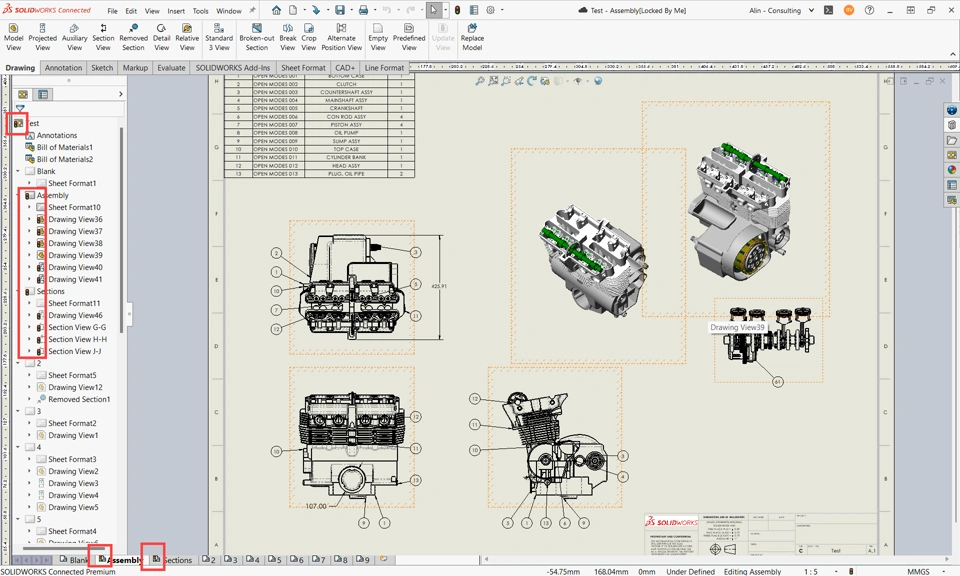960x576 pixels.
Task: Select the Projected View tool
Action: [x=43, y=37]
